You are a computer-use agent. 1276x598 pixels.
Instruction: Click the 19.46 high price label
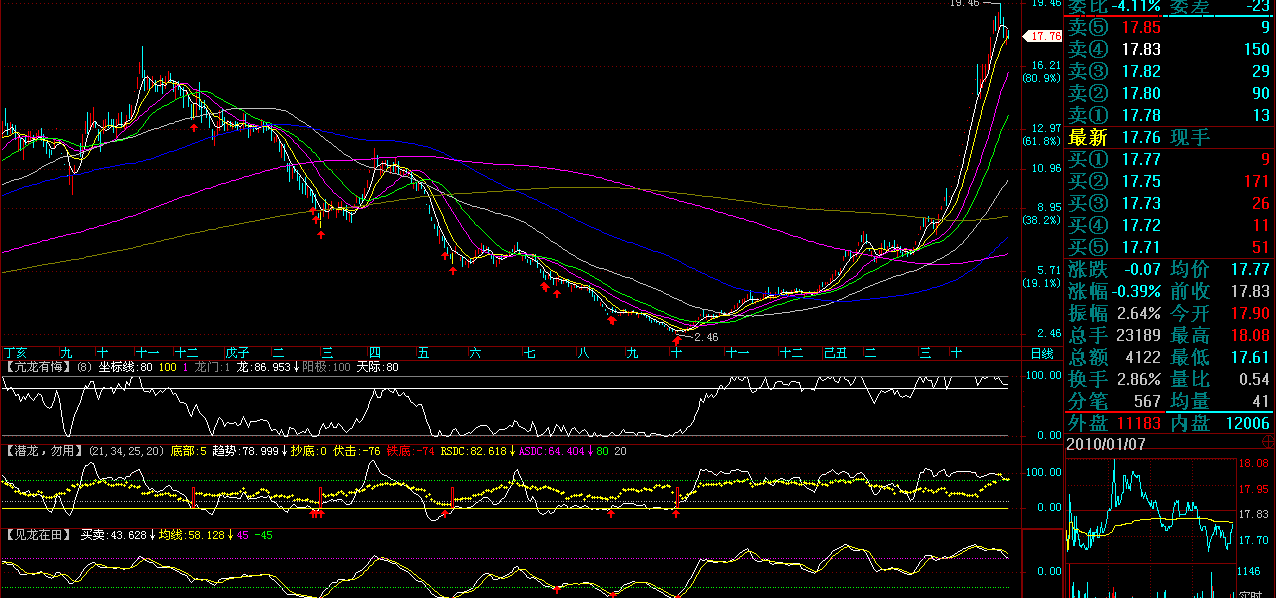(x=965, y=4)
